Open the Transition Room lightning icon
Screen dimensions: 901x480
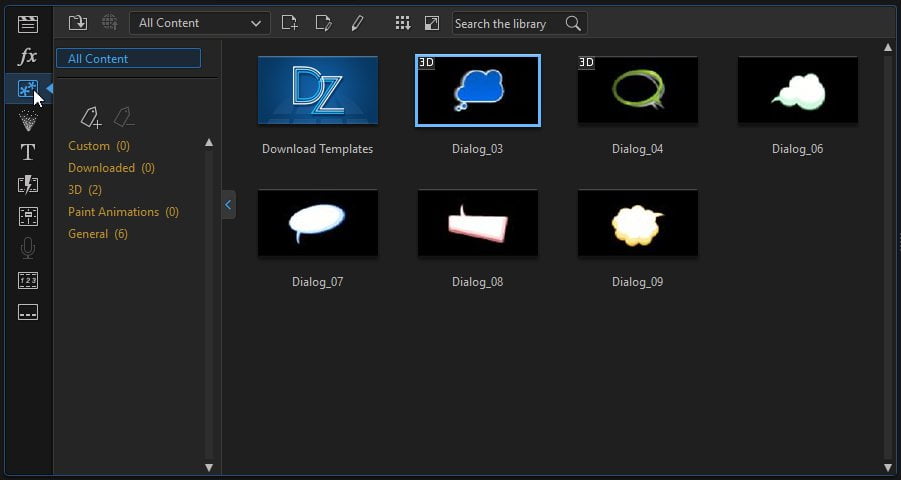[x=28, y=185]
